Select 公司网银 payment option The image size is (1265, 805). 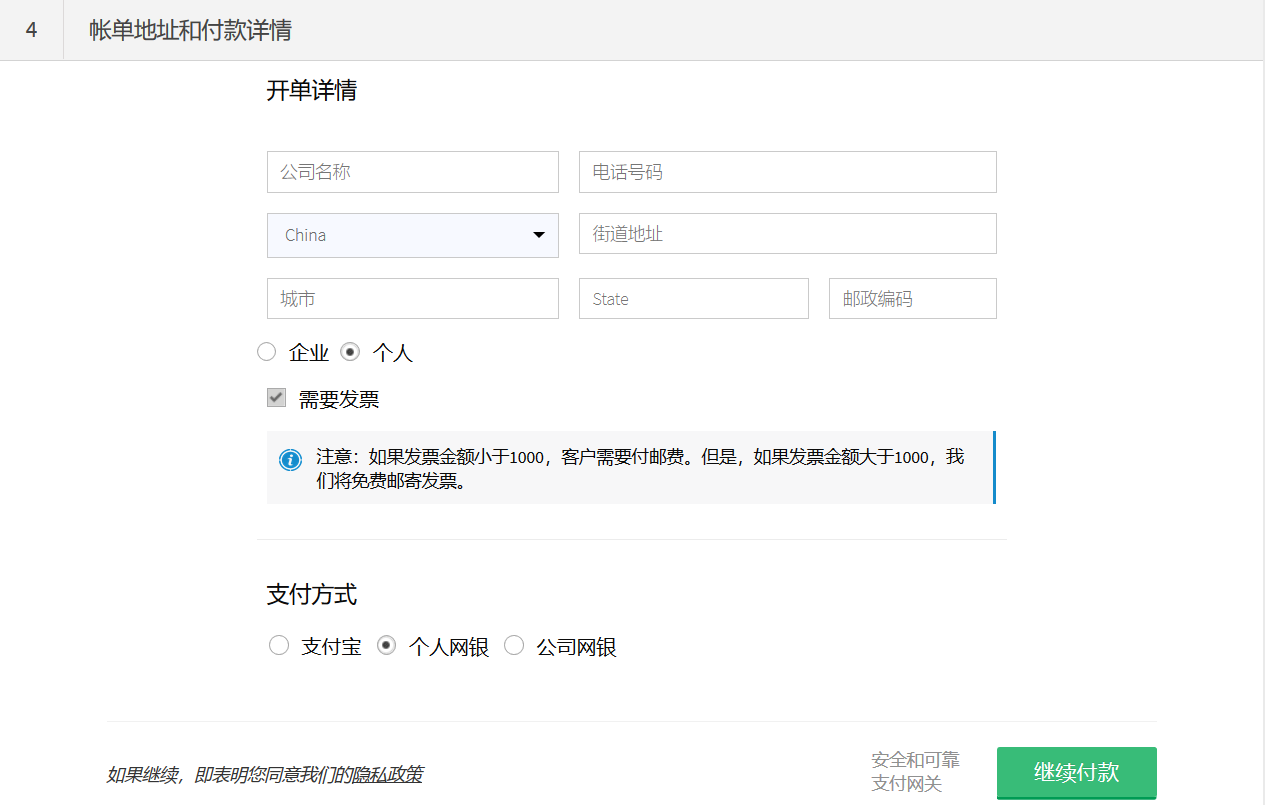[x=514, y=646]
